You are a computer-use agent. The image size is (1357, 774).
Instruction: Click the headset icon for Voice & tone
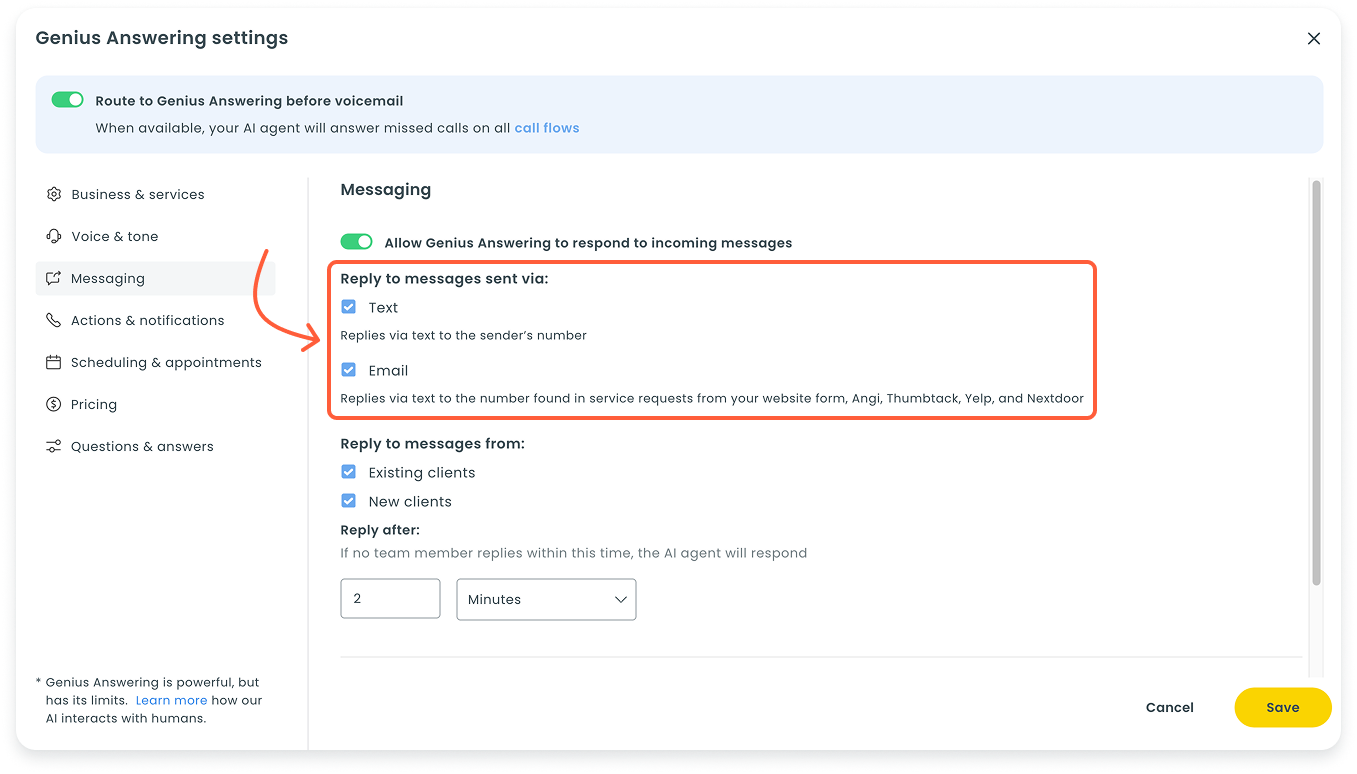click(54, 237)
